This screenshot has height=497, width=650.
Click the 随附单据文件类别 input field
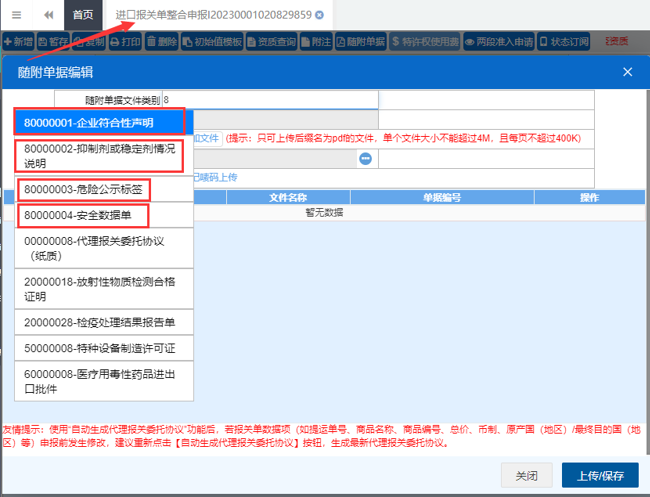[x=270, y=100]
